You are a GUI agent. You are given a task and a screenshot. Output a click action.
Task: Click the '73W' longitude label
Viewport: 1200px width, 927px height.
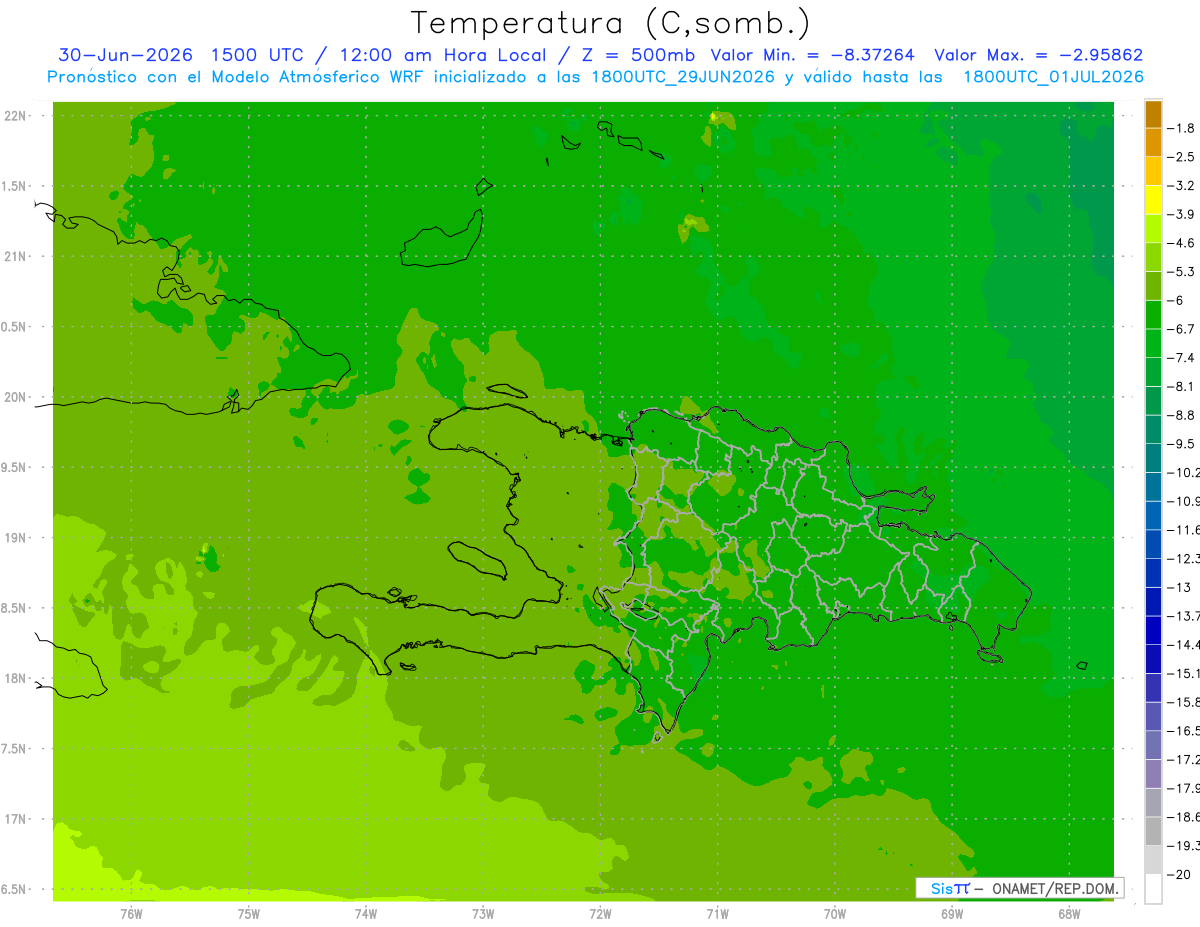point(483,913)
